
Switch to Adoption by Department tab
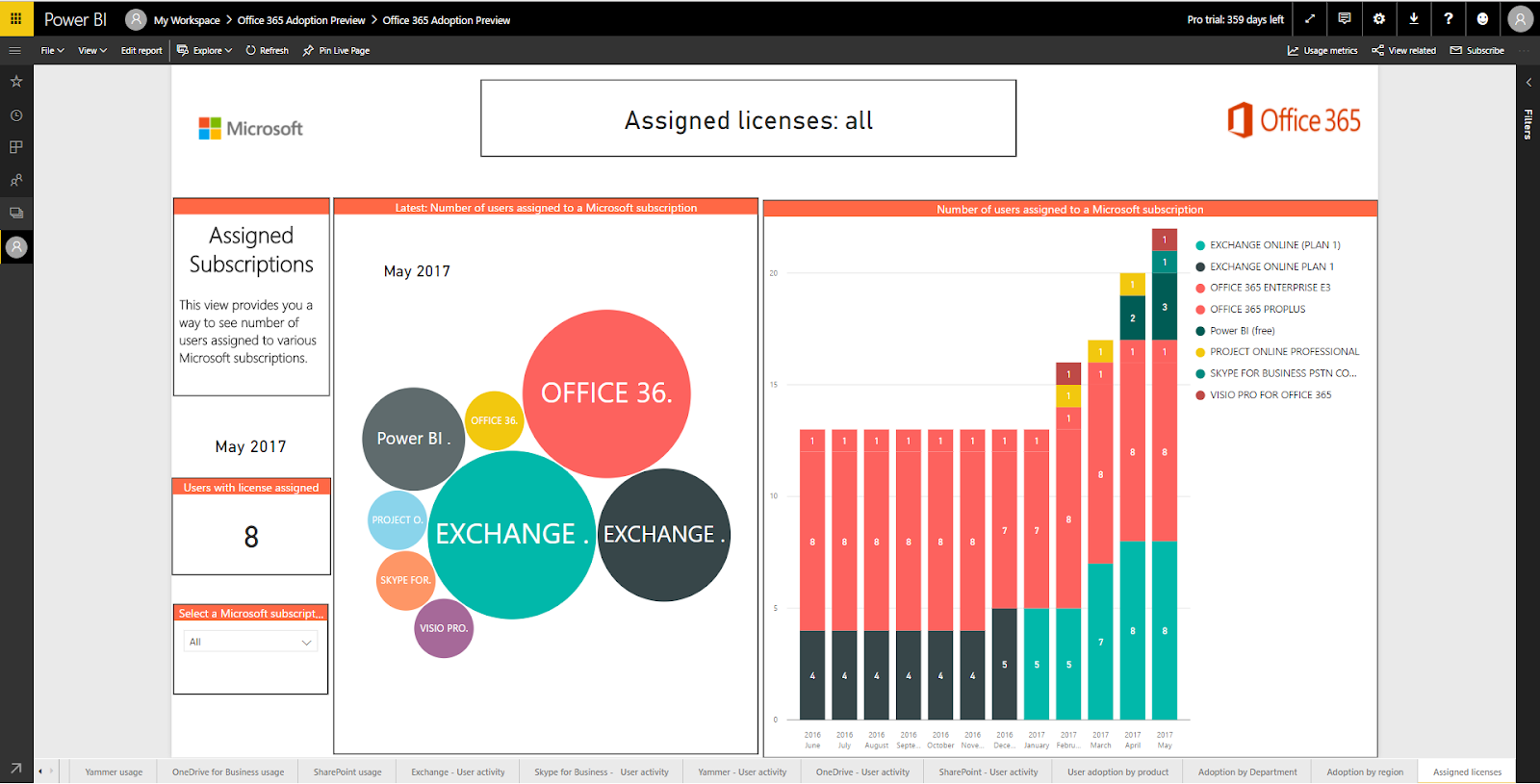click(1247, 771)
